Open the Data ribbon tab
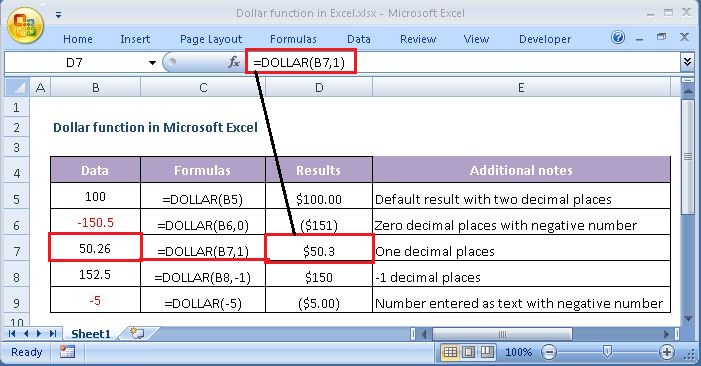 359,39
